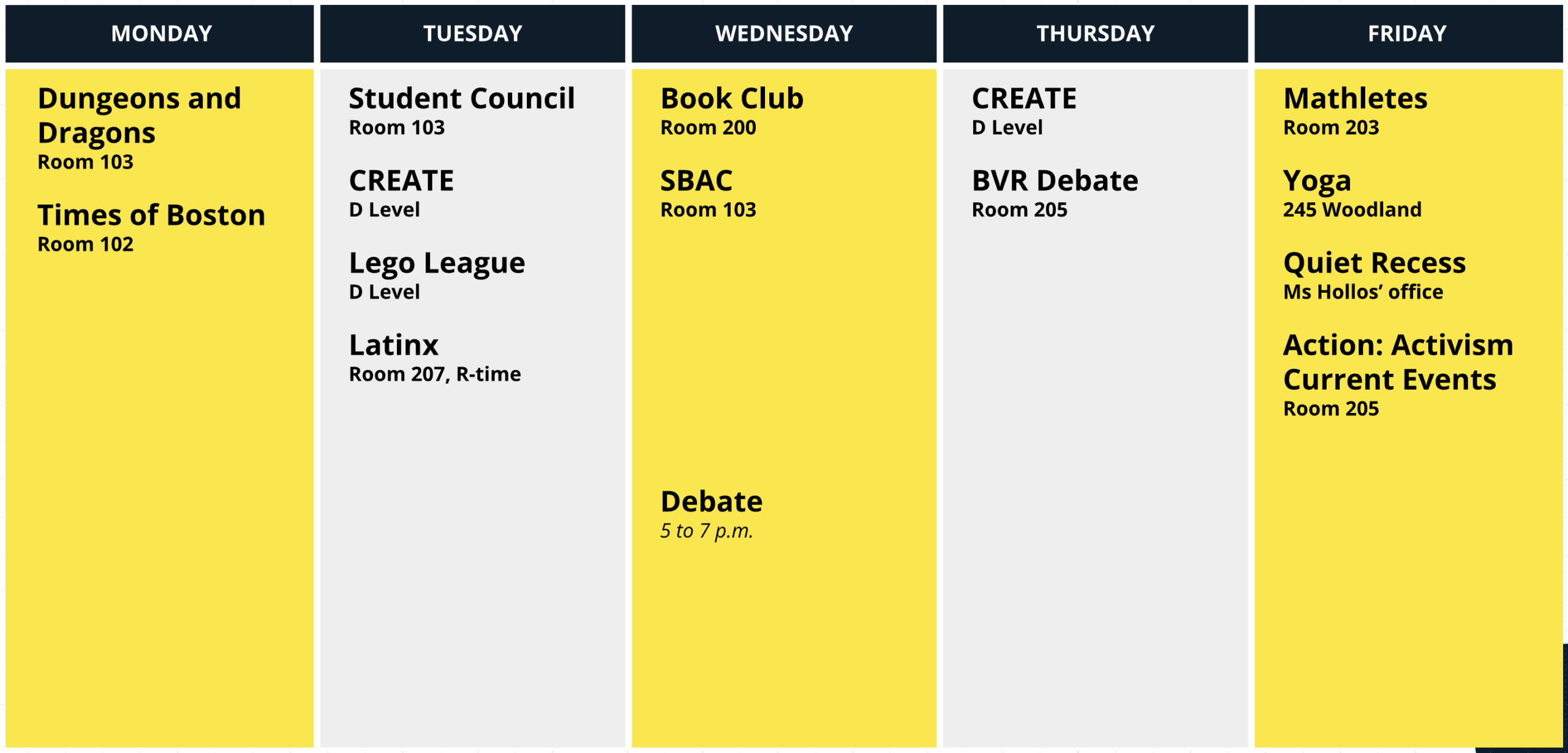The width and height of the screenshot is (1568, 753).
Task: Select the Student Council entry
Action: coord(462,99)
